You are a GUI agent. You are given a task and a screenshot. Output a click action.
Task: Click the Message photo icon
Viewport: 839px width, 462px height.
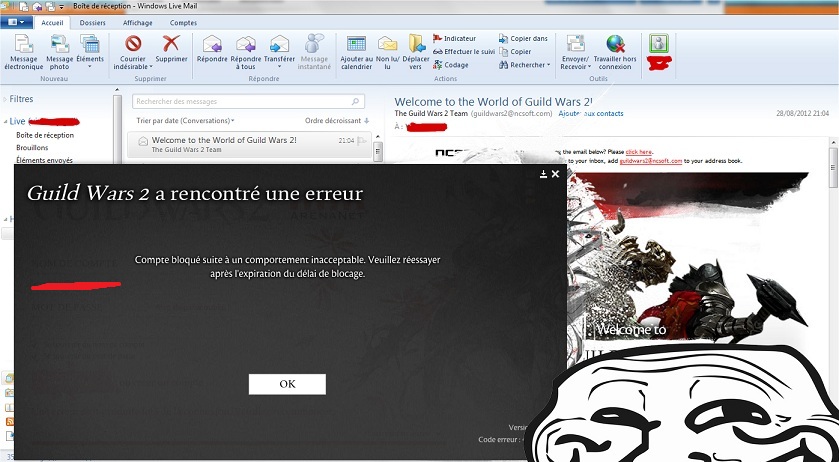59,43
